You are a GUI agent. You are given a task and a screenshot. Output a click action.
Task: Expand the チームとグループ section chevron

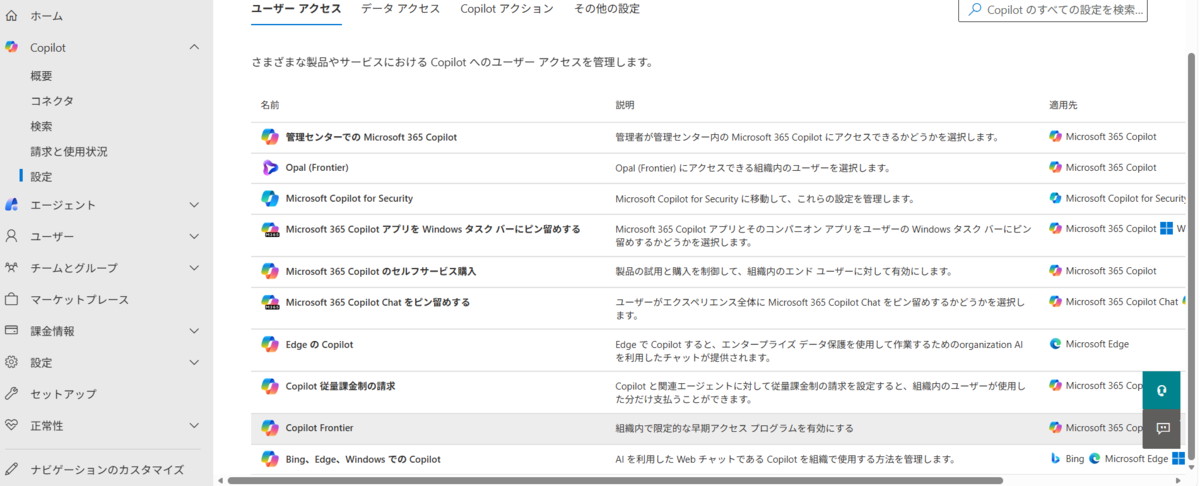tap(194, 268)
